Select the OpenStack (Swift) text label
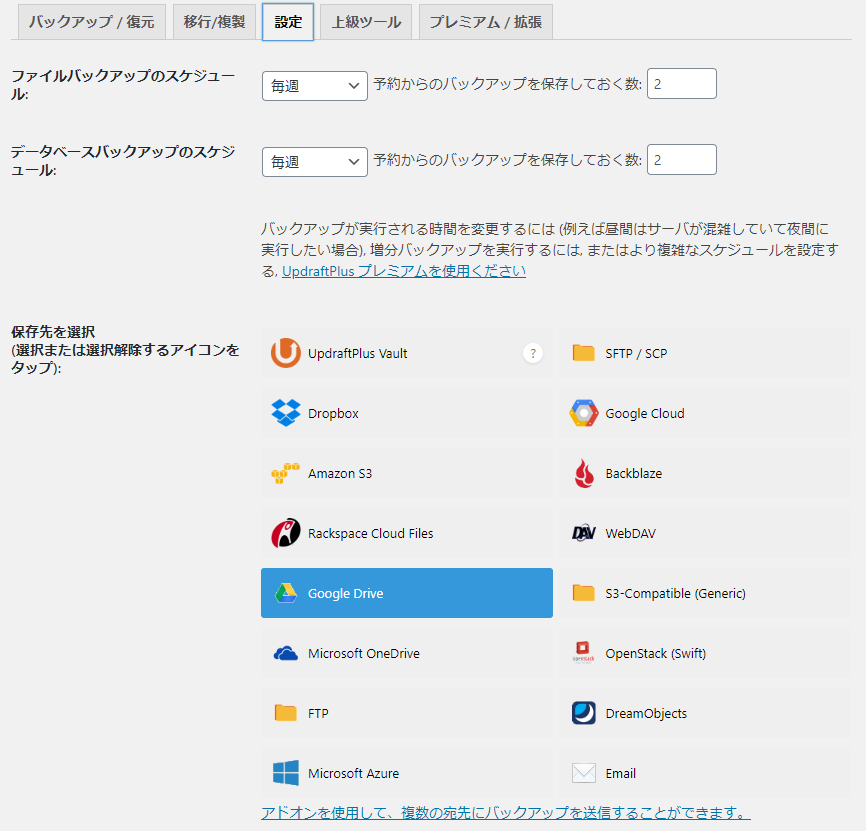 (x=656, y=654)
